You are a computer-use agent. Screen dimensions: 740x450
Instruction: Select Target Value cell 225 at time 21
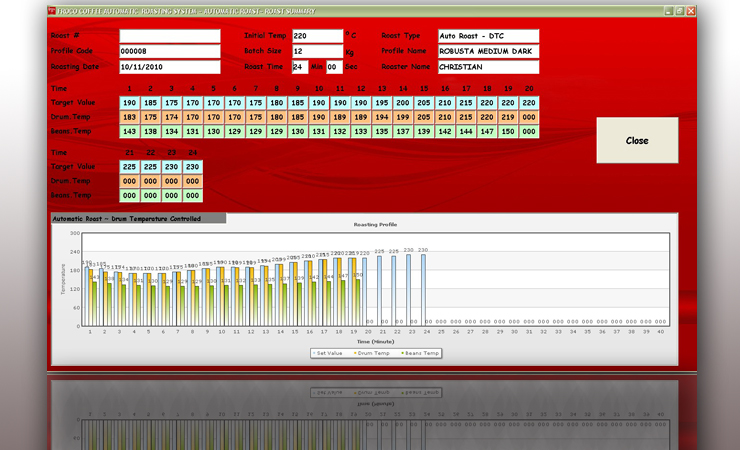pos(129,167)
